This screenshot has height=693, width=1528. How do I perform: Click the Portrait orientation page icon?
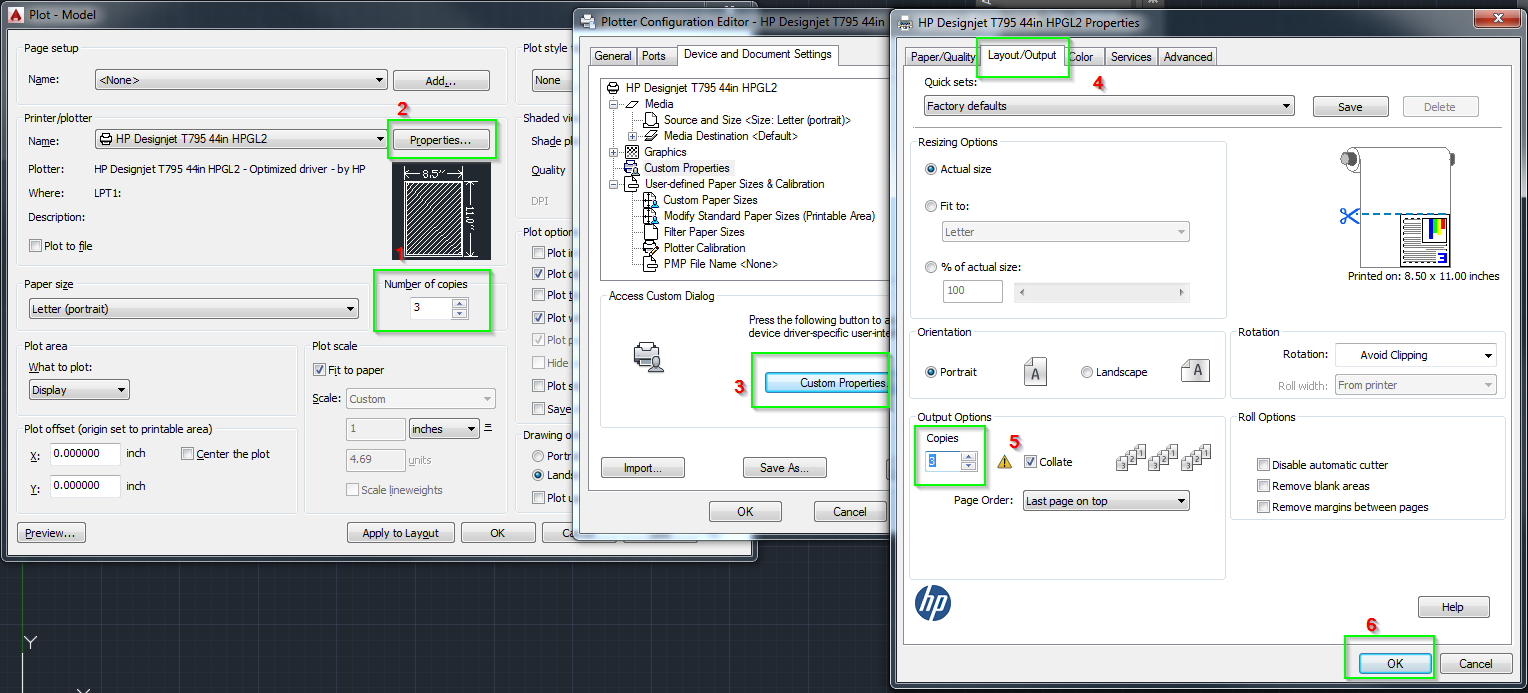click(x=1035, y=372)
